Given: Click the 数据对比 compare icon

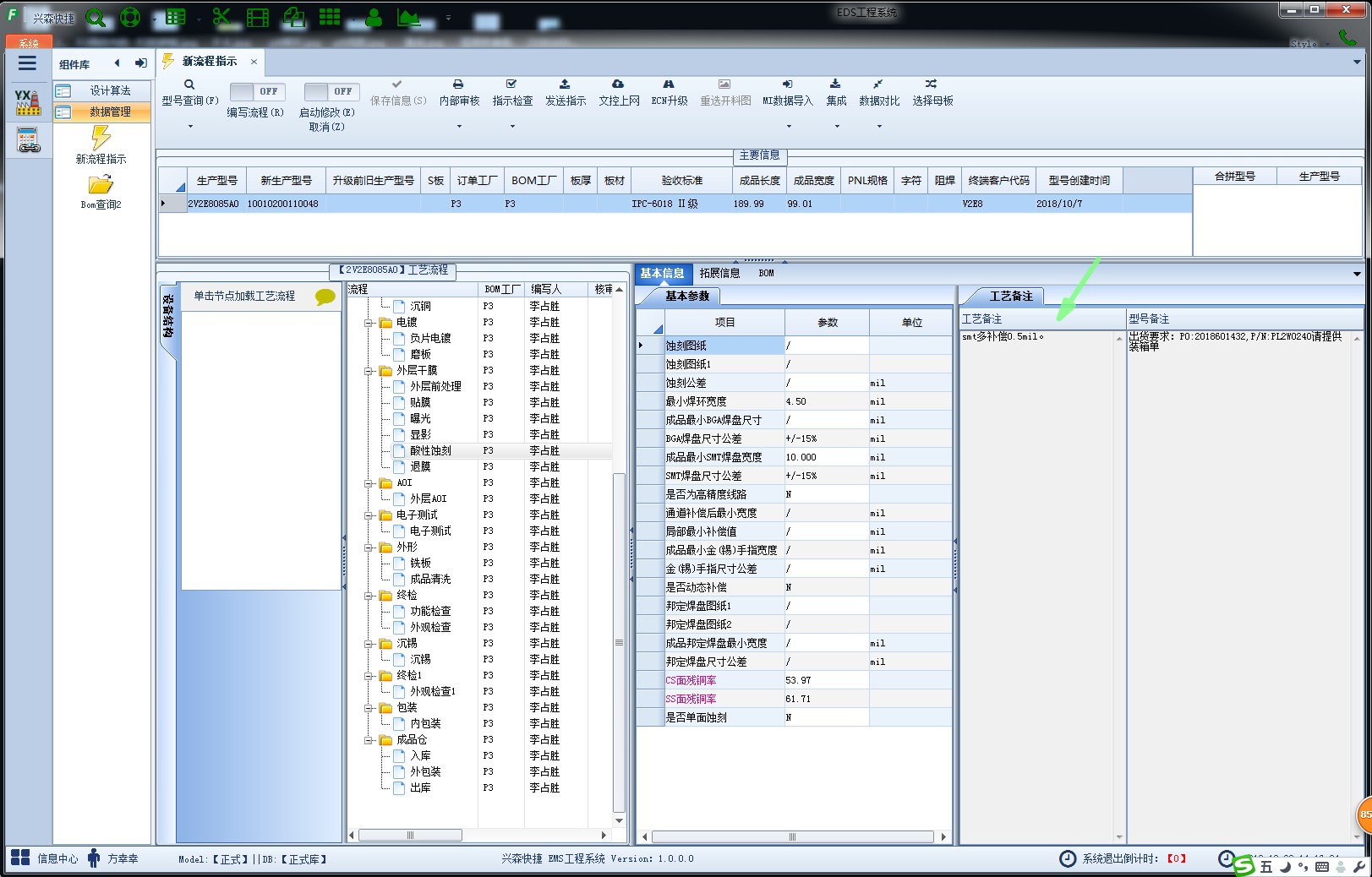Looking at the screenshot, I should (x=878, y=84).
